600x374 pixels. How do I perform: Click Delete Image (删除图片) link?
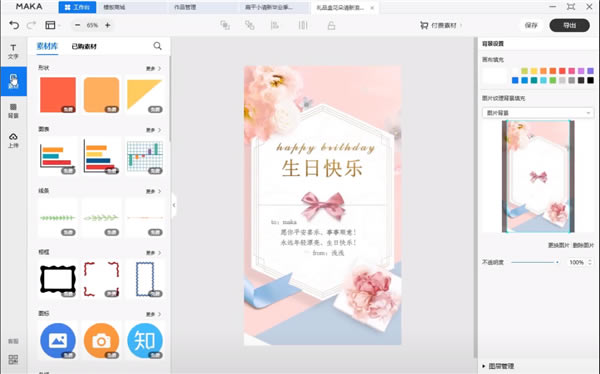[583, 245]
